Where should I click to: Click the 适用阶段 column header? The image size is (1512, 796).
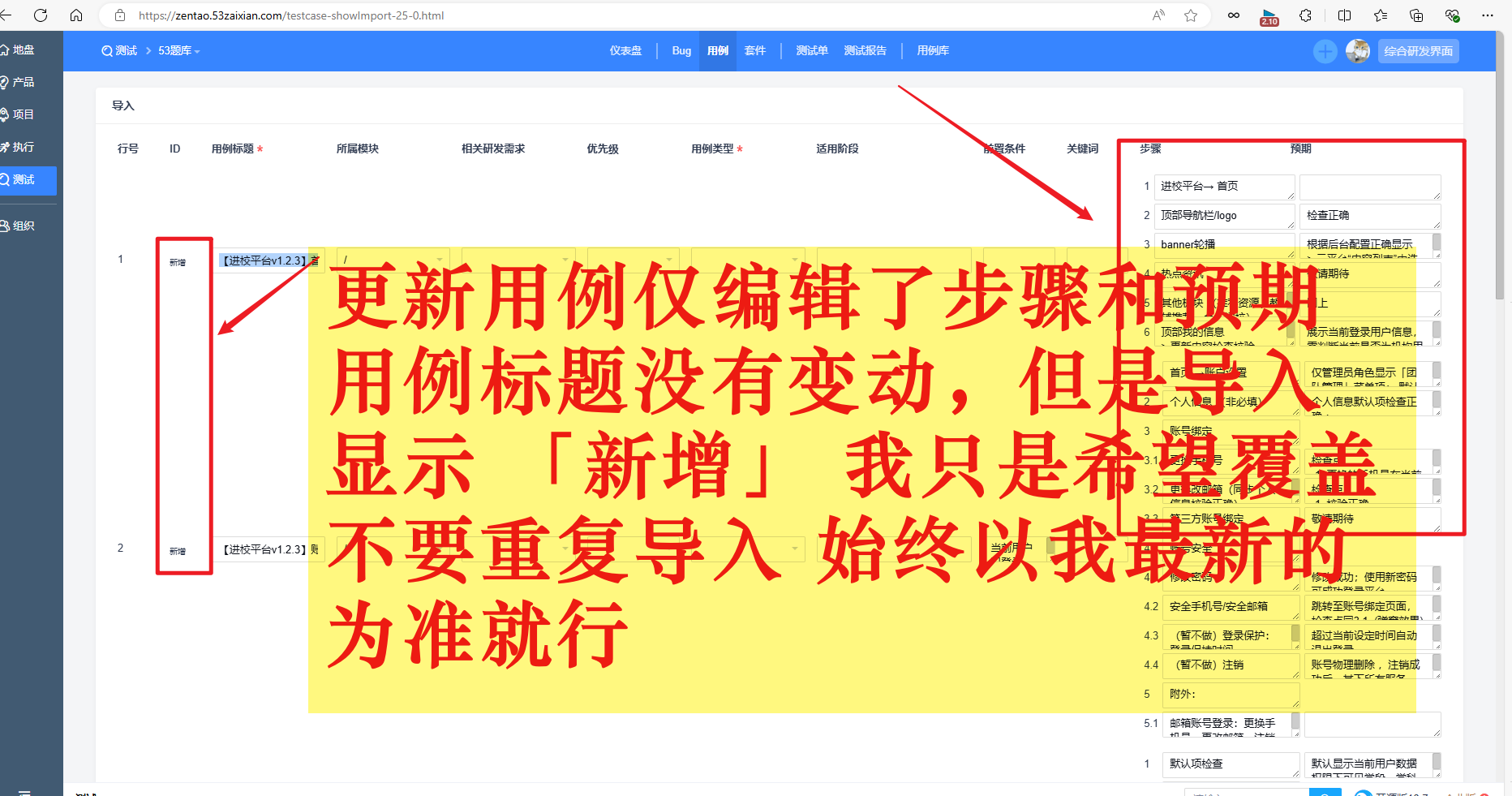[x=837, y=148]
